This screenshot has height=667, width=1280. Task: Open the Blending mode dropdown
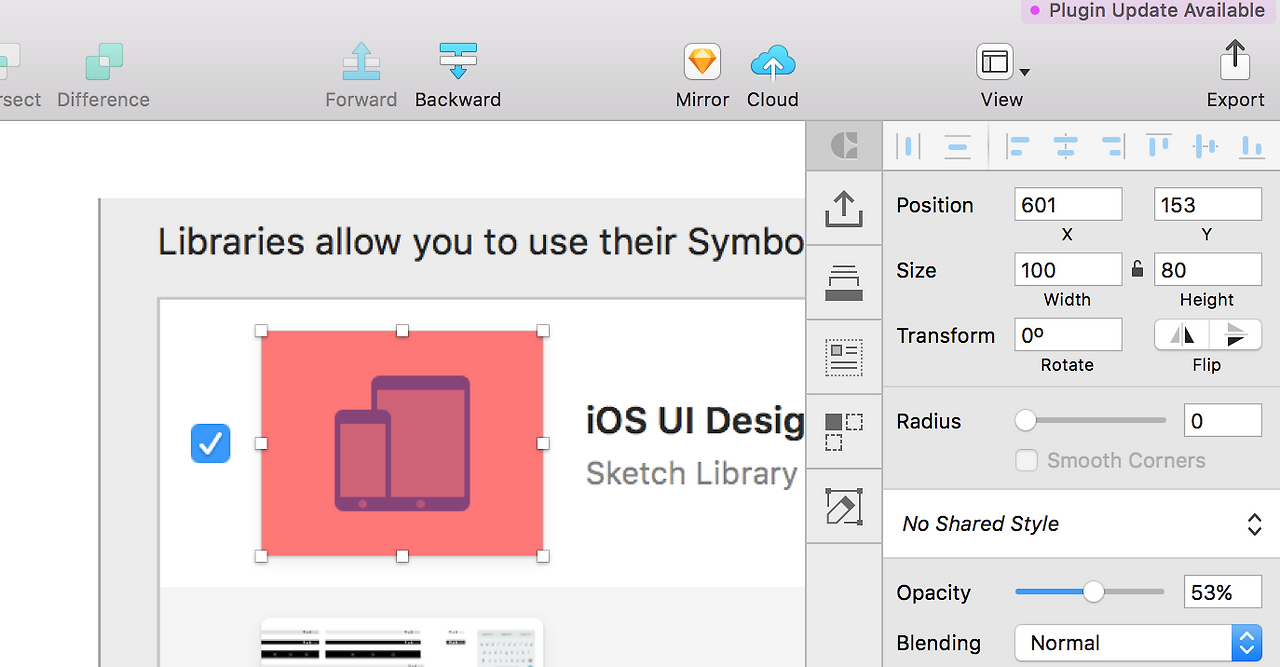point(1138,643)
